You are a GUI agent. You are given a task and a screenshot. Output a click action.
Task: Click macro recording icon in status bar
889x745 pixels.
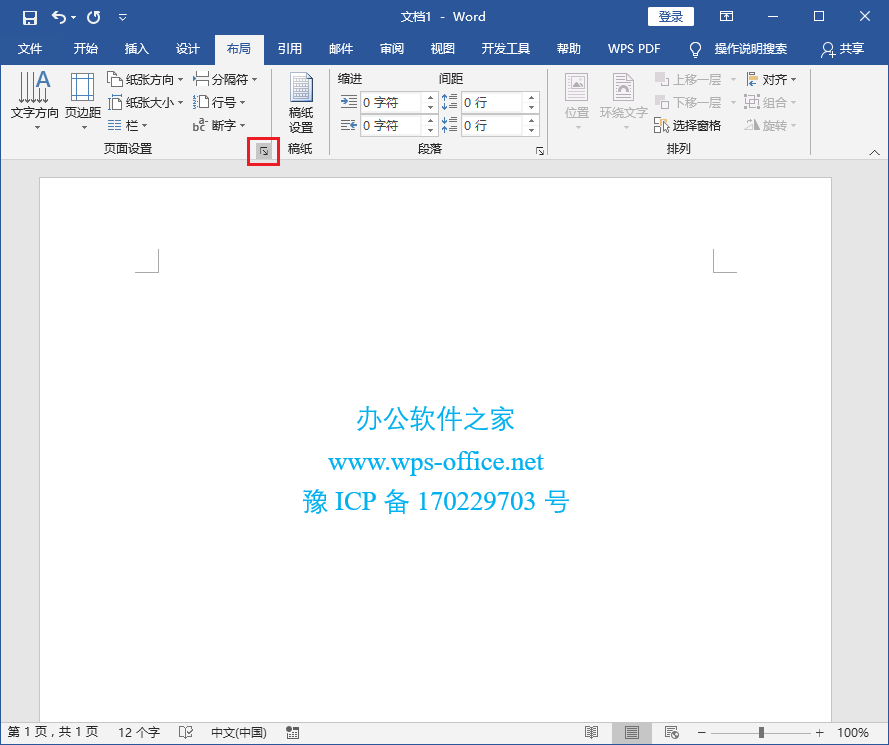click(293, 733)
